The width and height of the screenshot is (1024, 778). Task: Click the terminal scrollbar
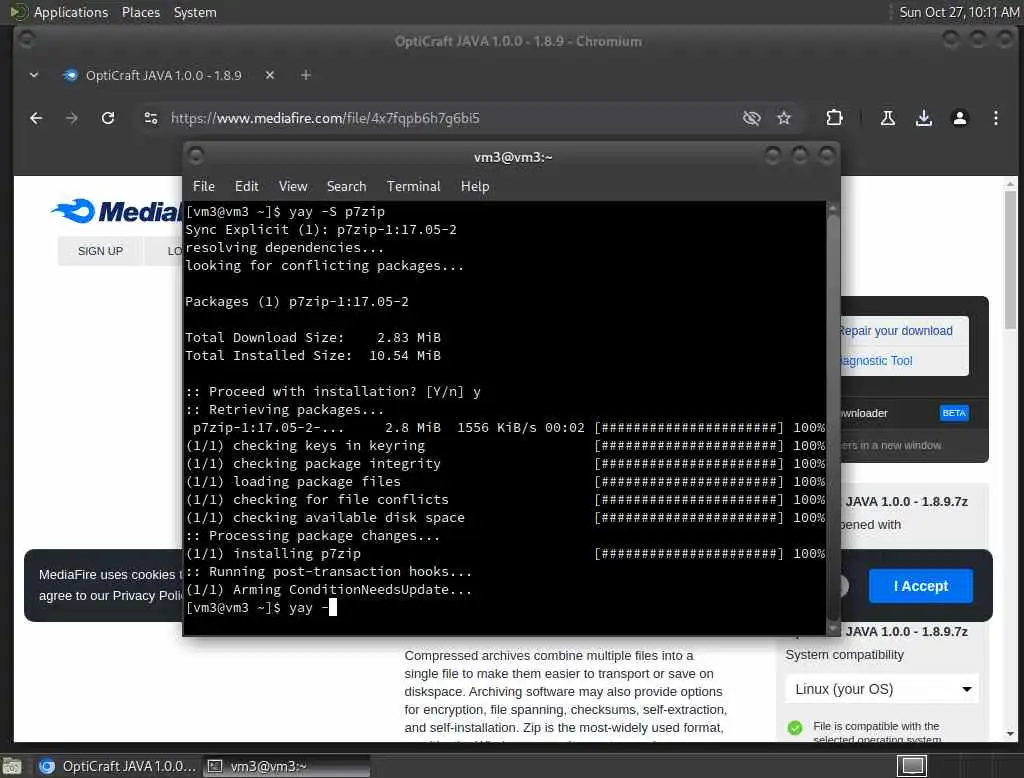tap(832, 418)
